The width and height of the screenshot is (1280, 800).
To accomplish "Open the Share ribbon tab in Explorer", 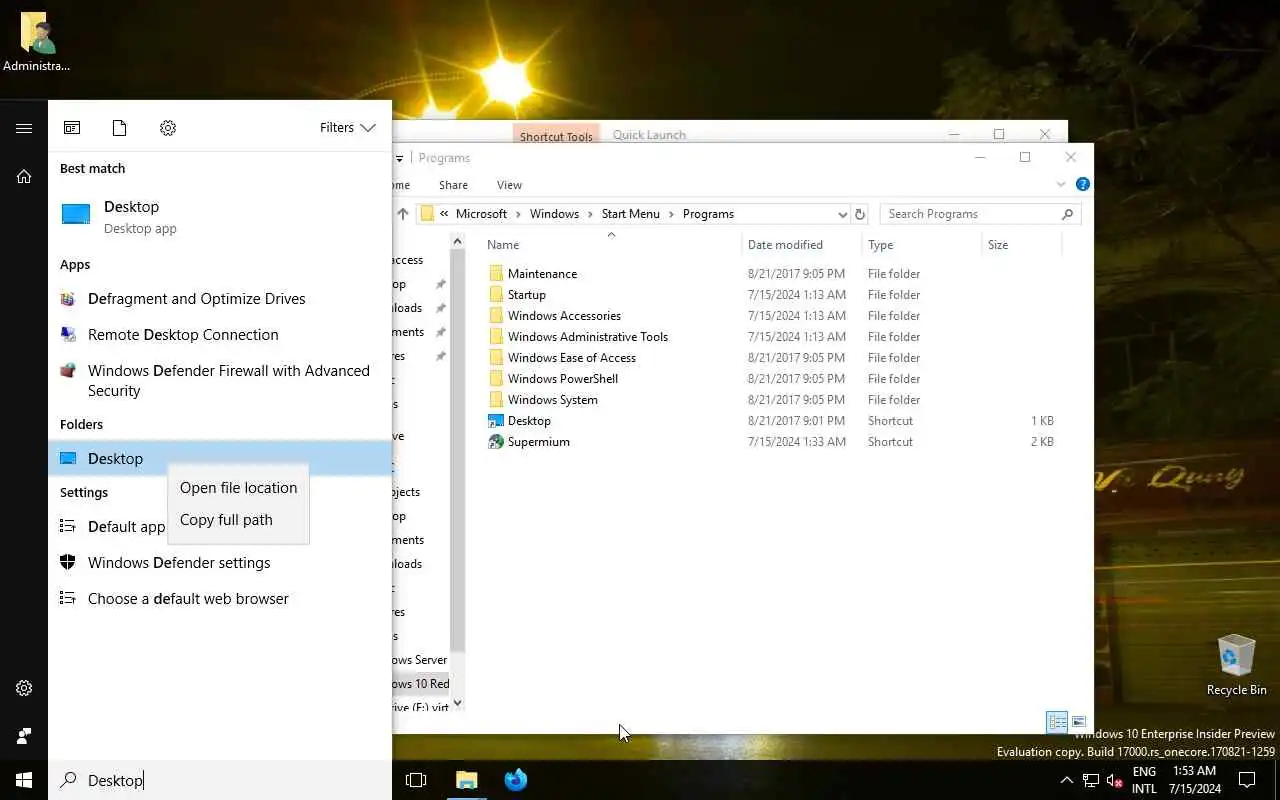I will click(x=453, y=185).
